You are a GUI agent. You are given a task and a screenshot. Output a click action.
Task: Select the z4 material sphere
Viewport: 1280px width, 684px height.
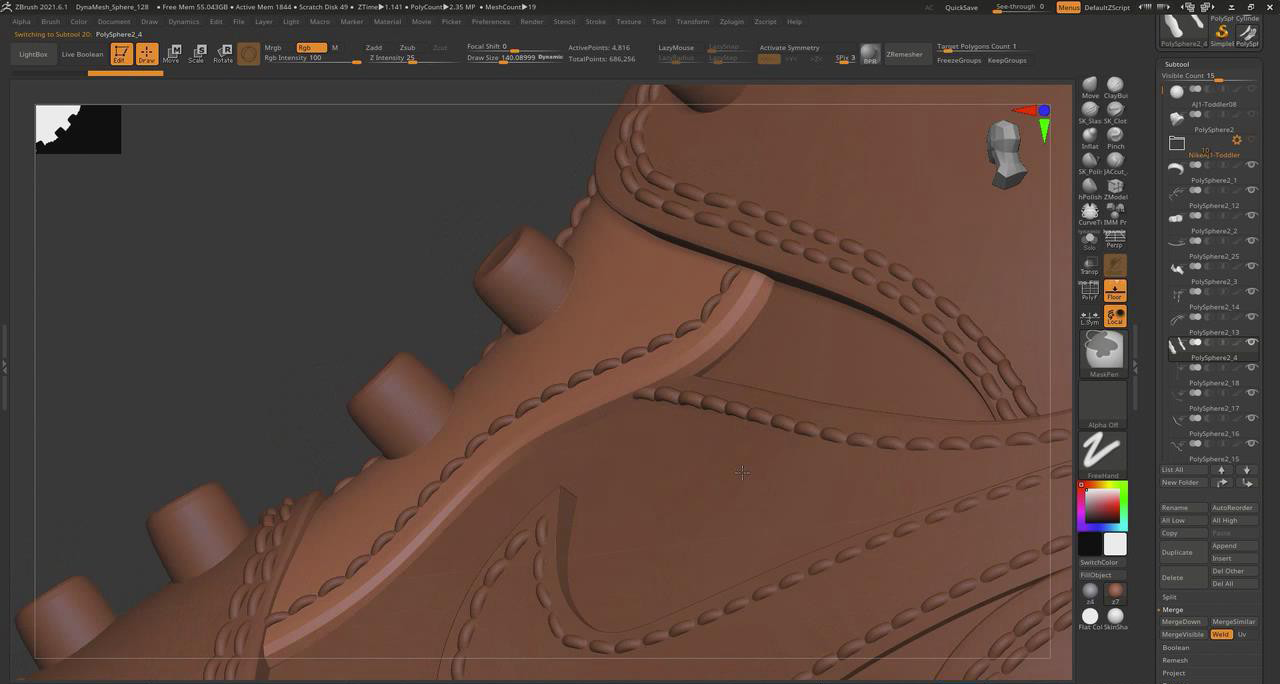pyautogui.click(x=1090, y=593)
